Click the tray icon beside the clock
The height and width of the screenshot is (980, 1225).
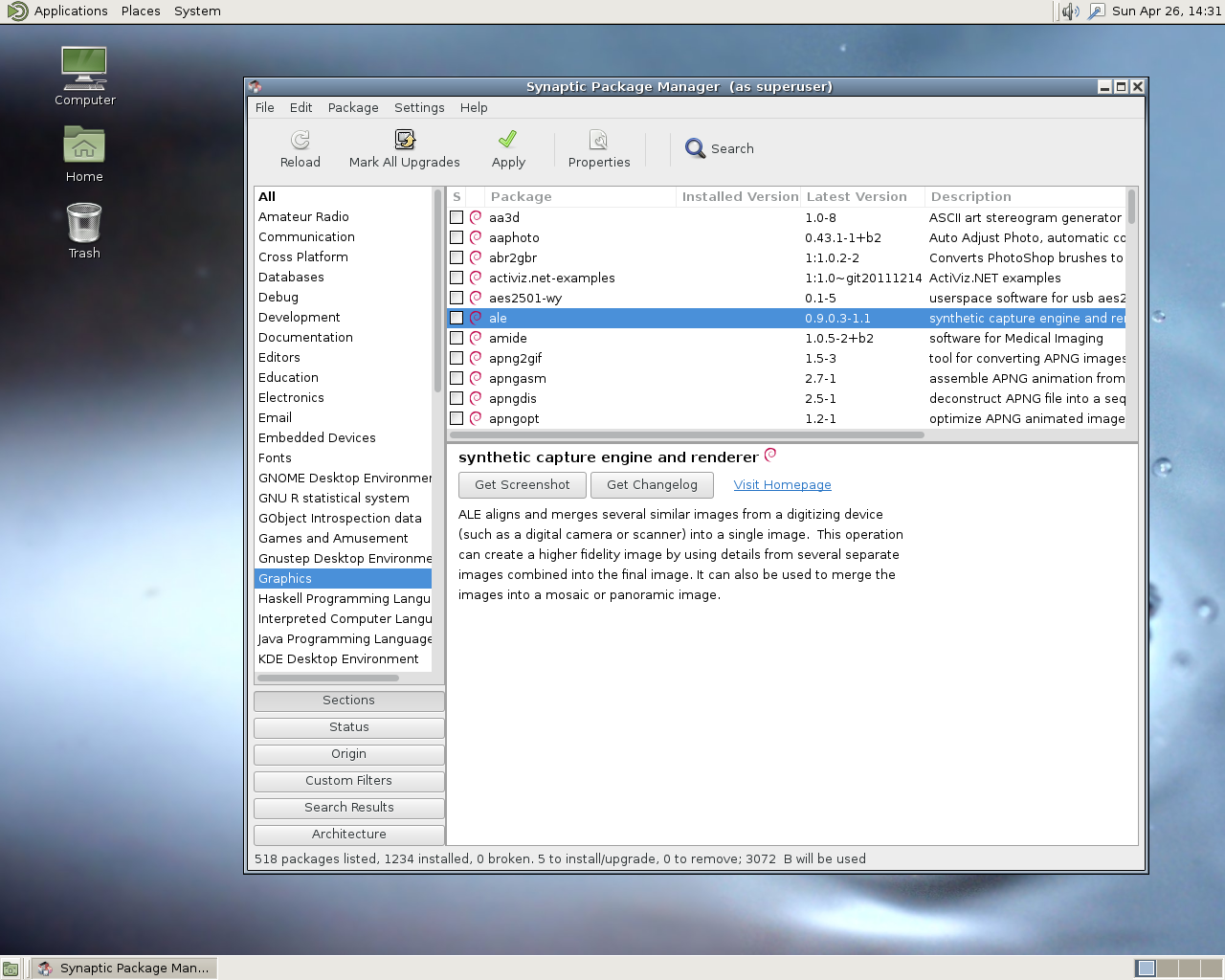1097,11
